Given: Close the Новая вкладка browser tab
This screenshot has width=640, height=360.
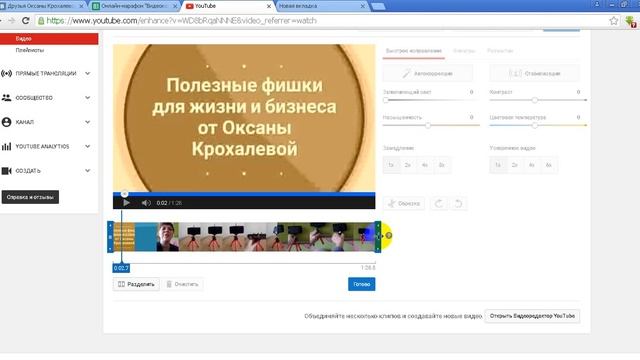Looking at the screenshot, I should click(x=362, y=6).
